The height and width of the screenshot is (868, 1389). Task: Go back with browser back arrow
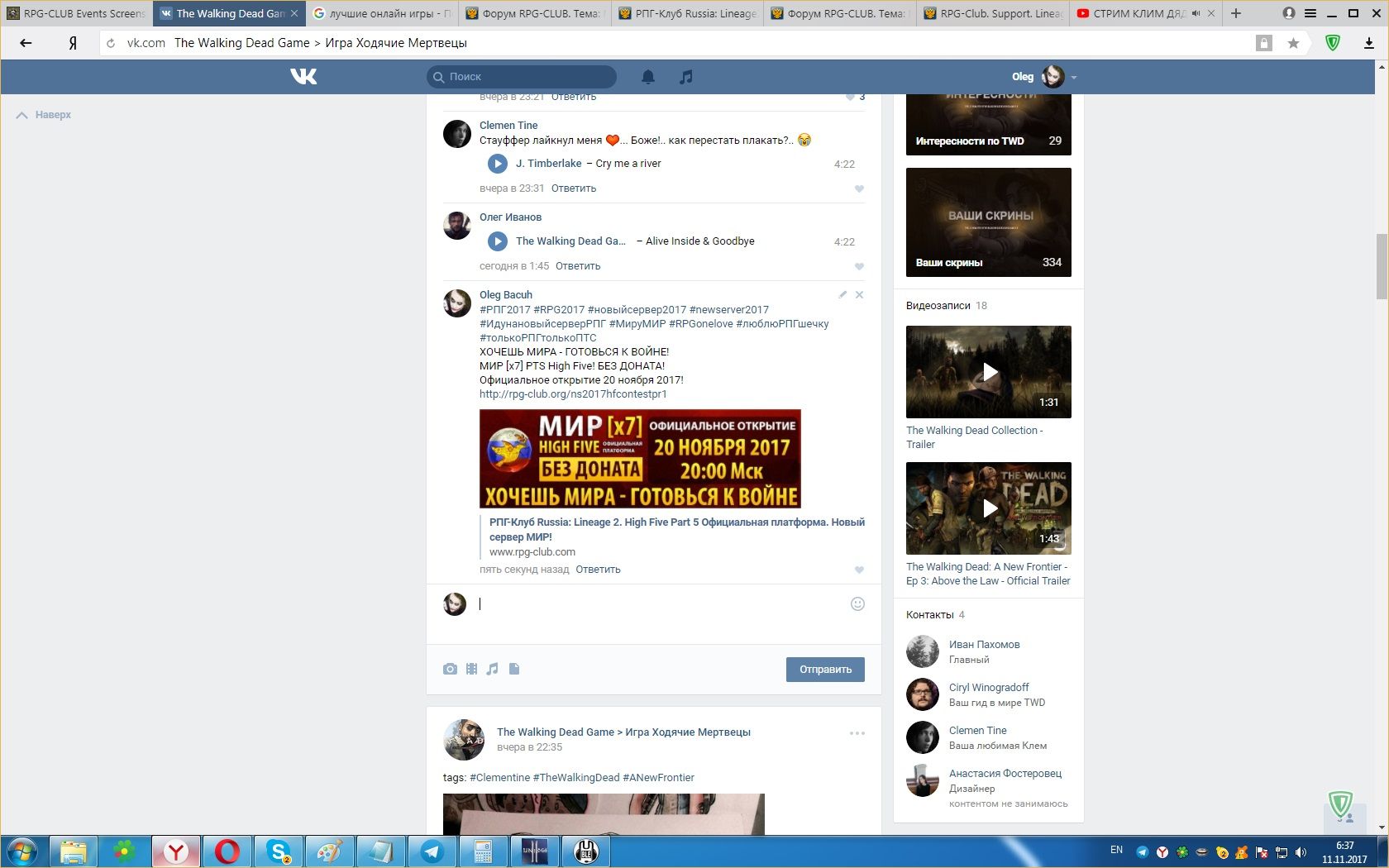pos(26,43)
